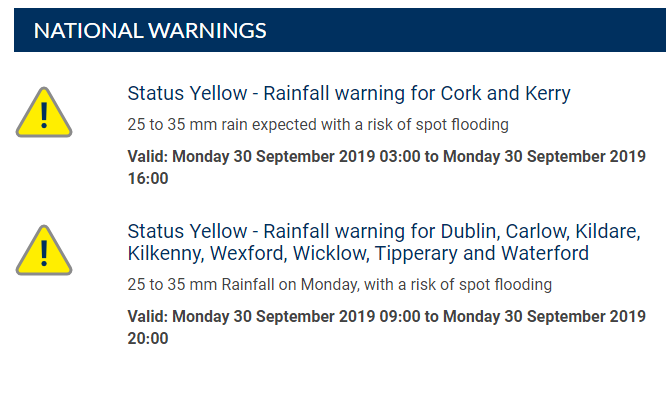The image size is (670, 393).
Task: Open the Rainfall warning for Cork and Kerry title
Action: (349, 94)
